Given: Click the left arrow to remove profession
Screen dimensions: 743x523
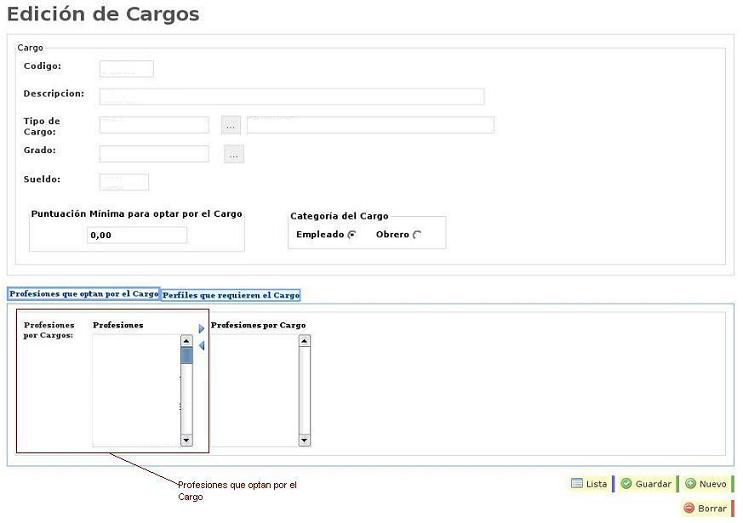Looking at the screenshot, I should pos(201,346).
